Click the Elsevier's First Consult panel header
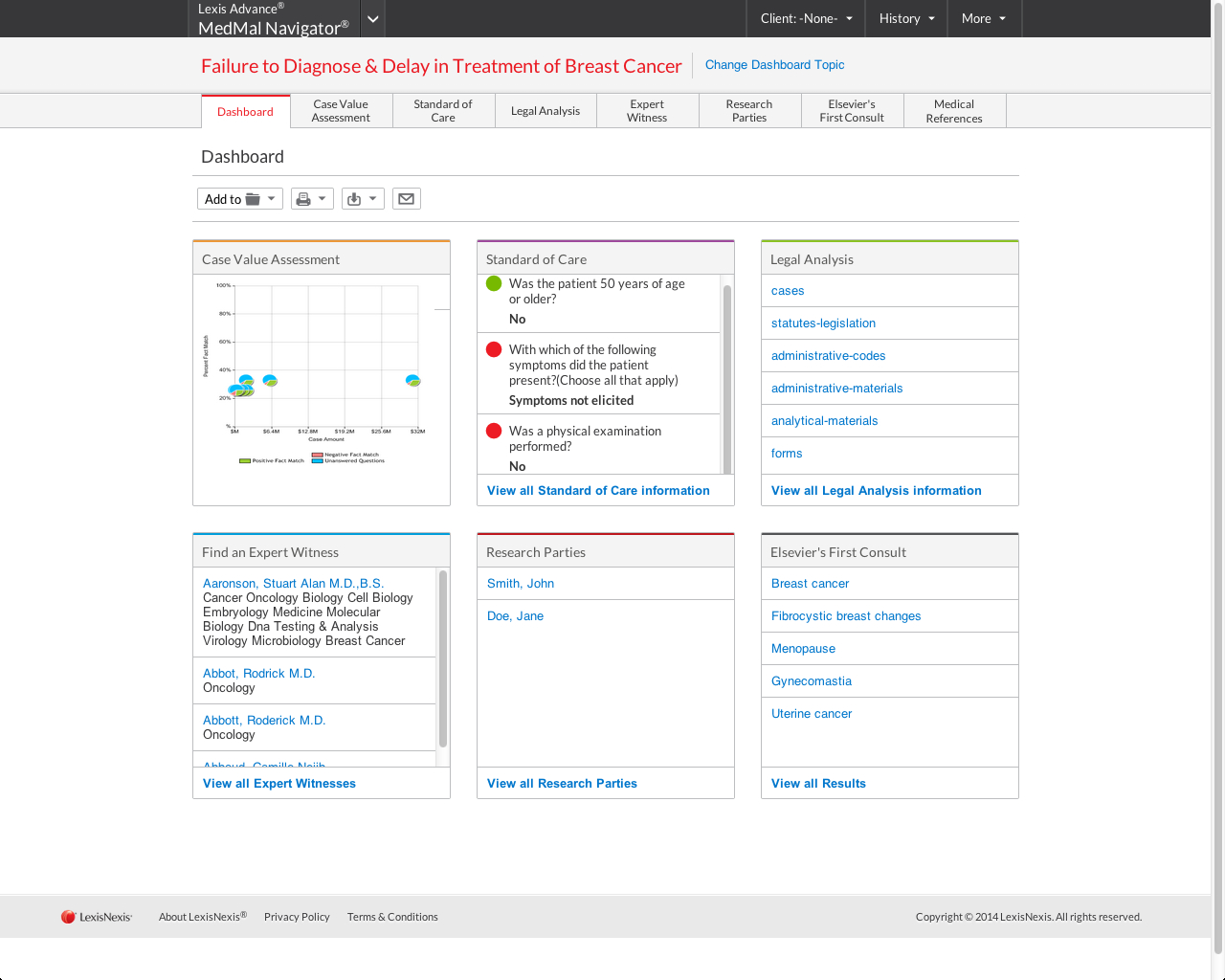 click(x=890, y=551)
